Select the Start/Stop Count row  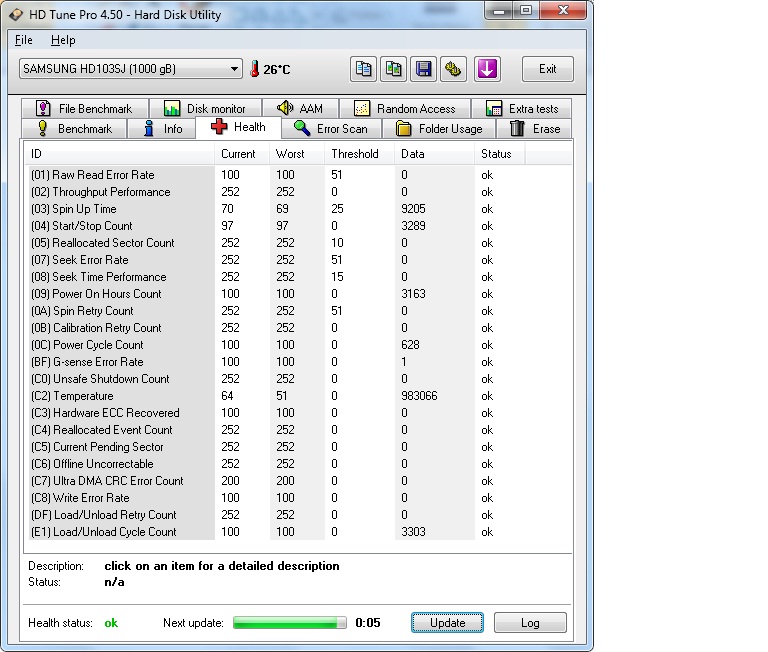[x=276, y=226]
